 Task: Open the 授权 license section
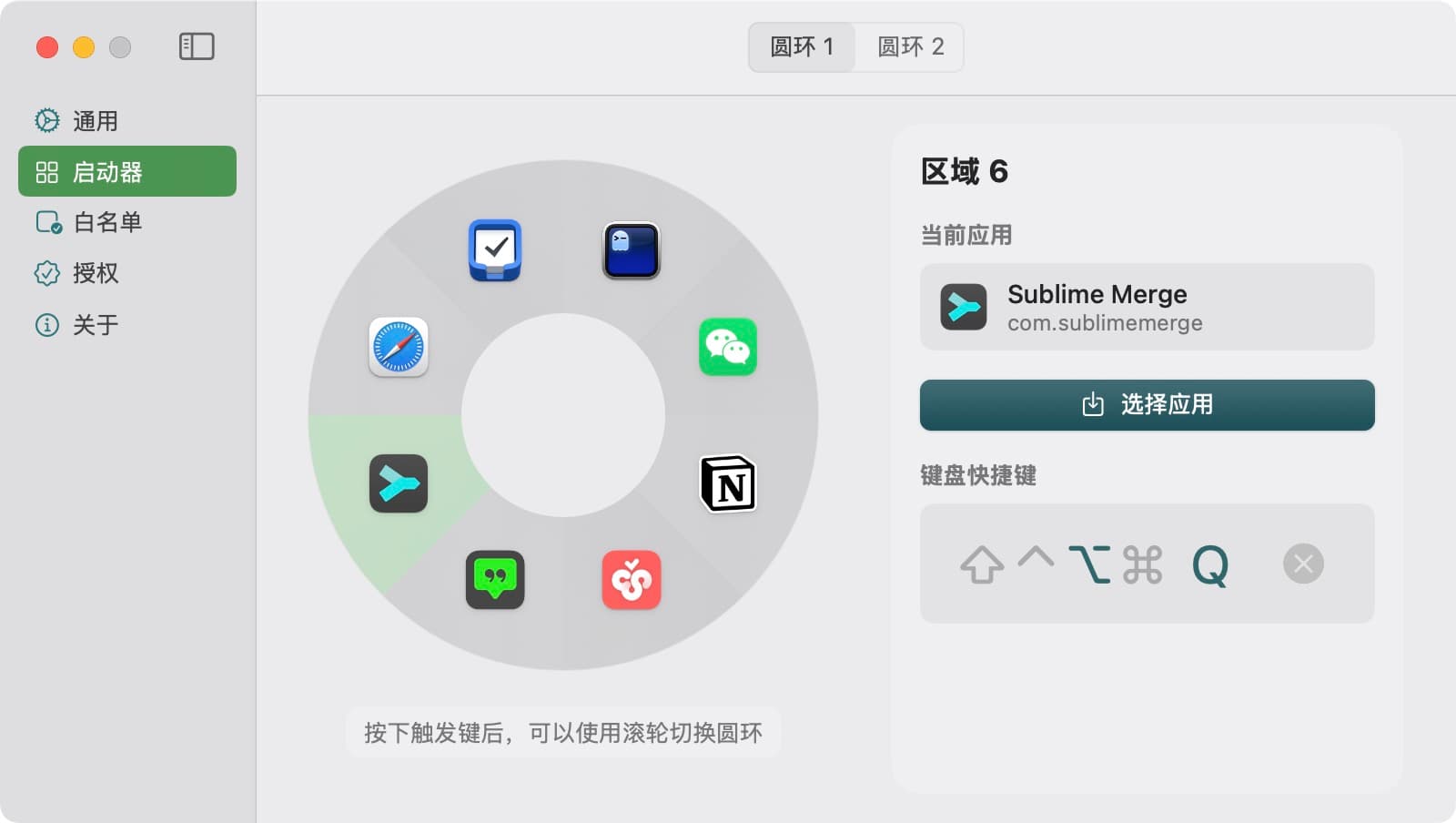click(127, 273)
